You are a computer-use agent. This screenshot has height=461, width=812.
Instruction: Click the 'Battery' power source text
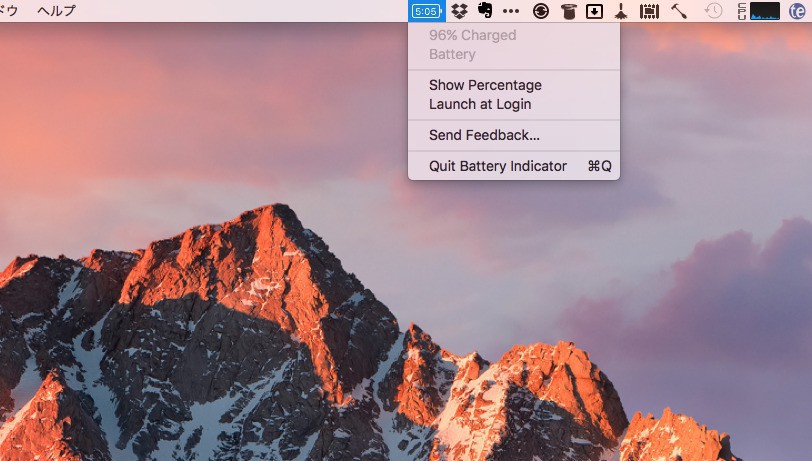(452, 54)
